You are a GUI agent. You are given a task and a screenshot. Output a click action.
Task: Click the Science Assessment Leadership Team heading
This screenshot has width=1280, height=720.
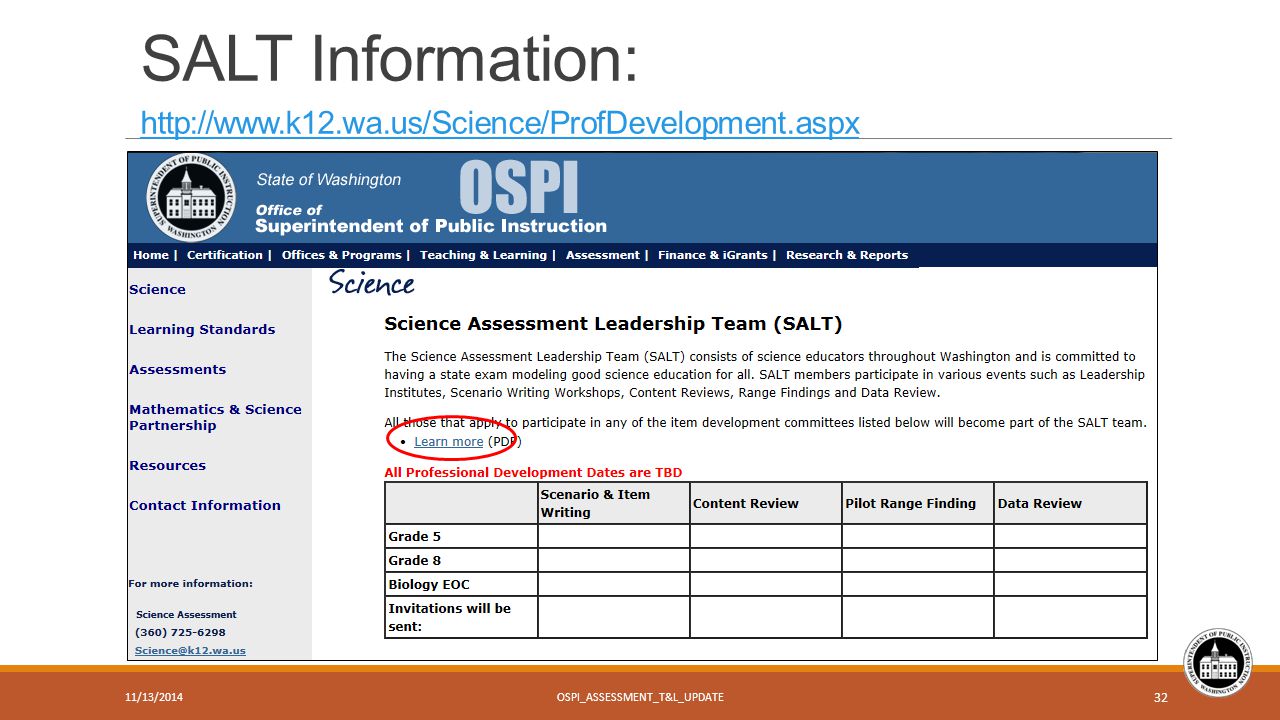pyautogui.click(x=613, y=324)
